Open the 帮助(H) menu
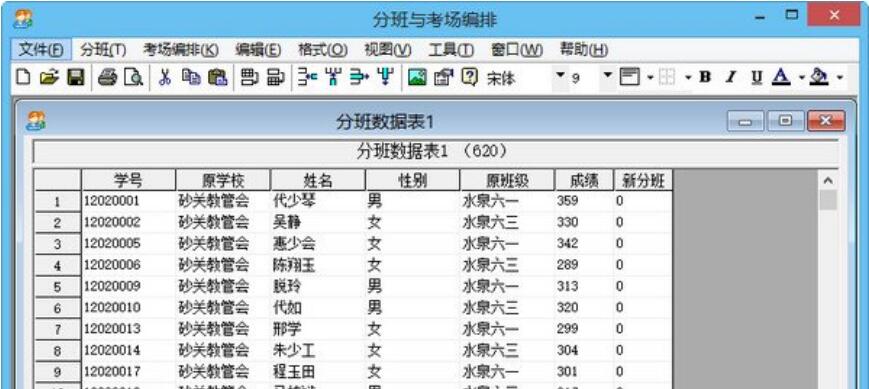Image resolution: width=869 pixels, height=389 pixels. (584, 50)
